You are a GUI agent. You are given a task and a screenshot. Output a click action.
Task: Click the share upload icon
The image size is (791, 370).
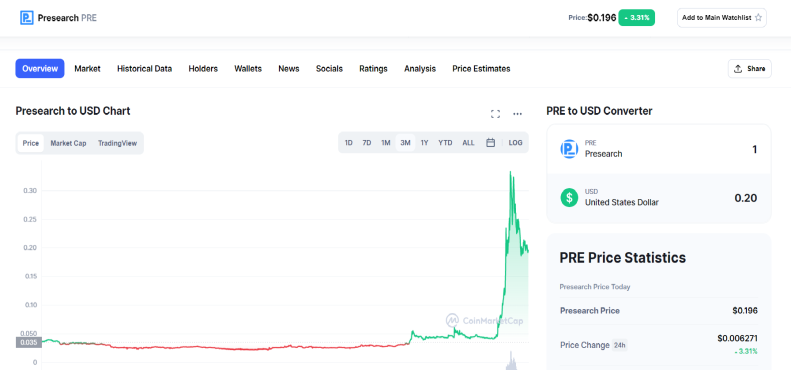(x=738, y=69)
